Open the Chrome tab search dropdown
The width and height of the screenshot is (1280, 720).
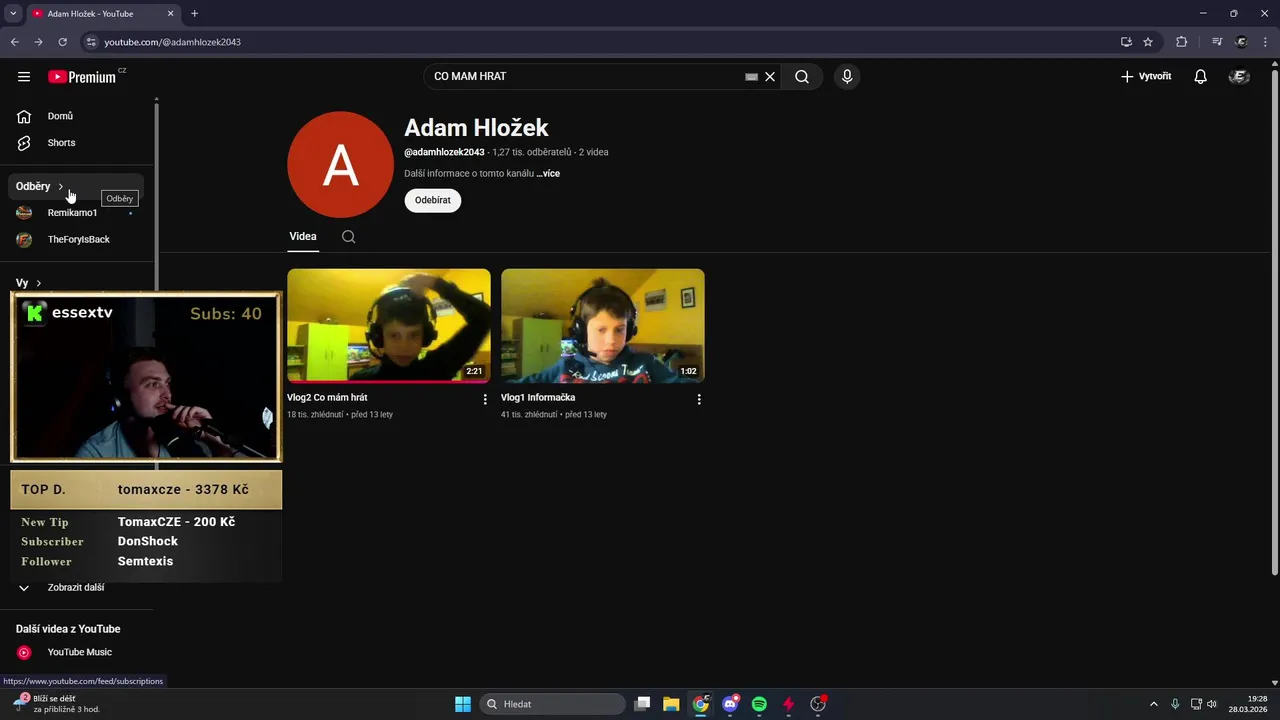(x=13, y=14)
